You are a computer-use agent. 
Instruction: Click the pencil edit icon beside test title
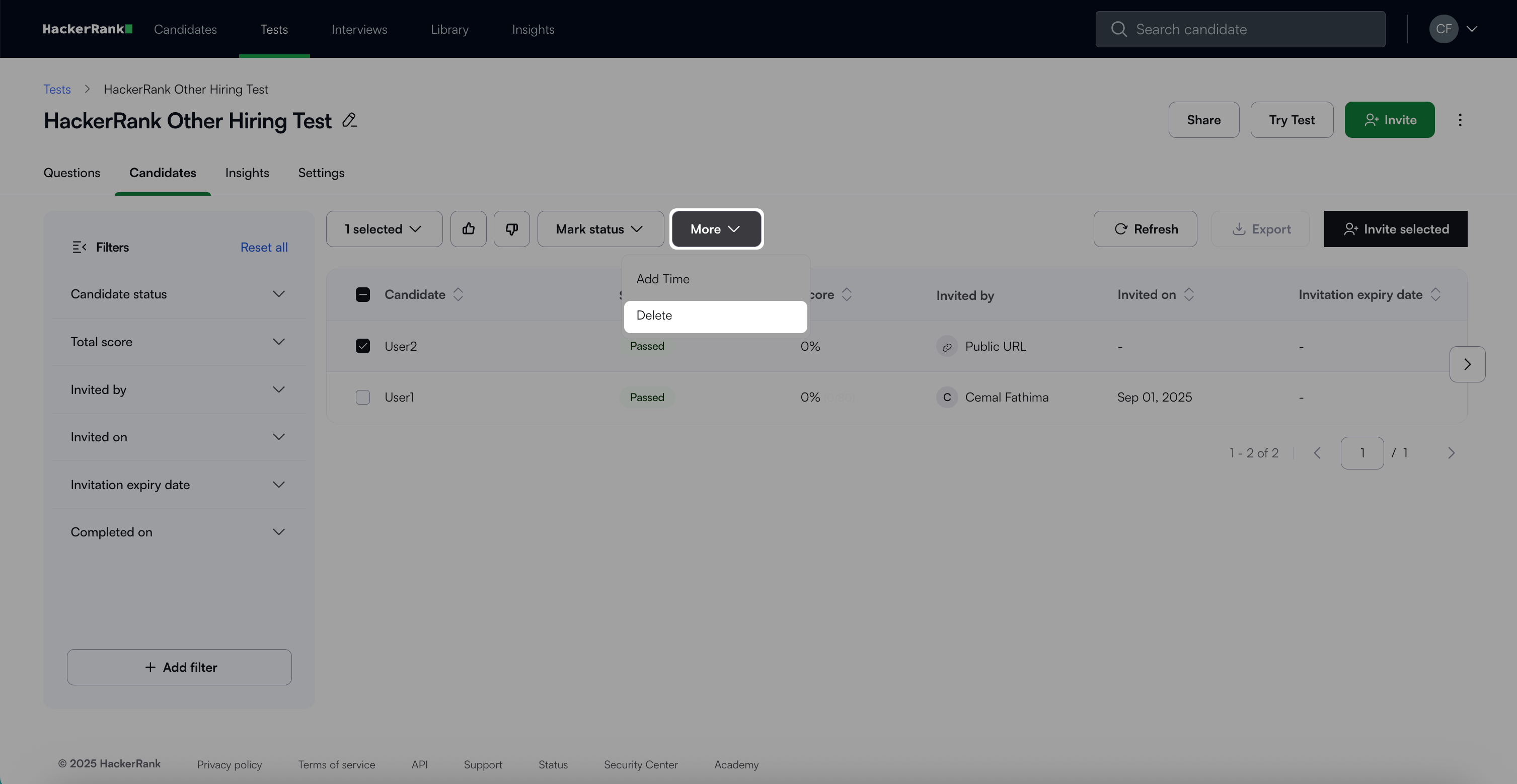pos(349,120)
